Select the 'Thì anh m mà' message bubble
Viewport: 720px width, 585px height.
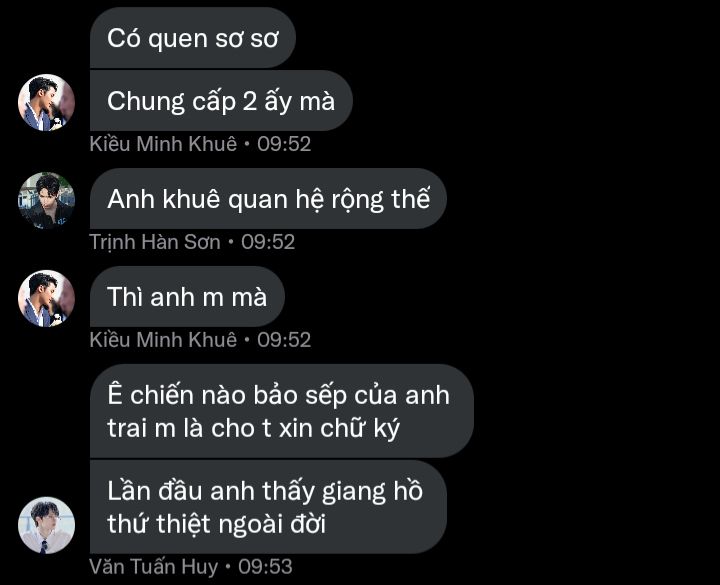click(x=187, y=296)
